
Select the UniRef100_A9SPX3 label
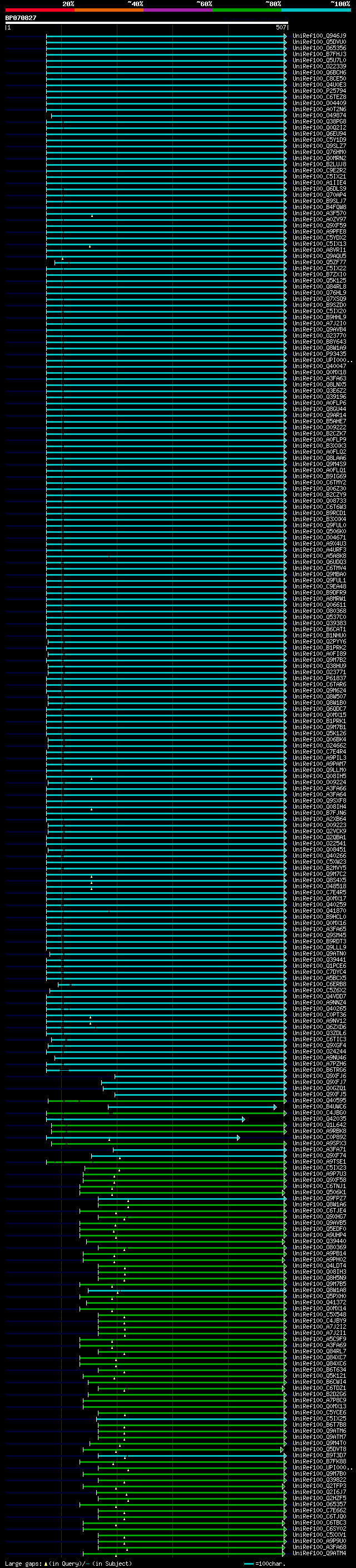coord(319,1143)
